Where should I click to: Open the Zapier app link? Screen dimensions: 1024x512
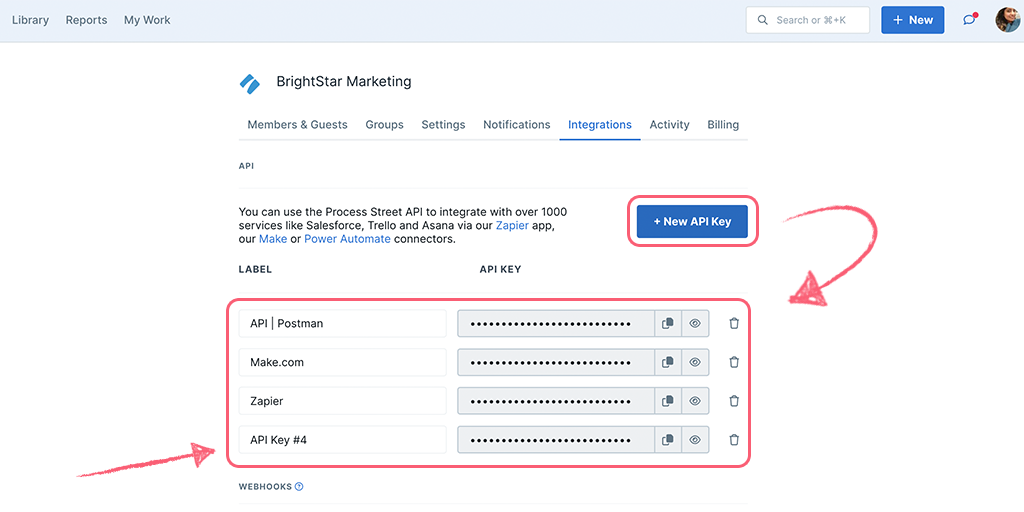[511, 225]
